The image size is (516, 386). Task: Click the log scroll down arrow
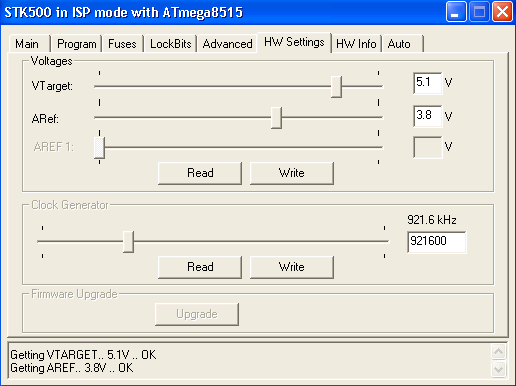point(499,369)
